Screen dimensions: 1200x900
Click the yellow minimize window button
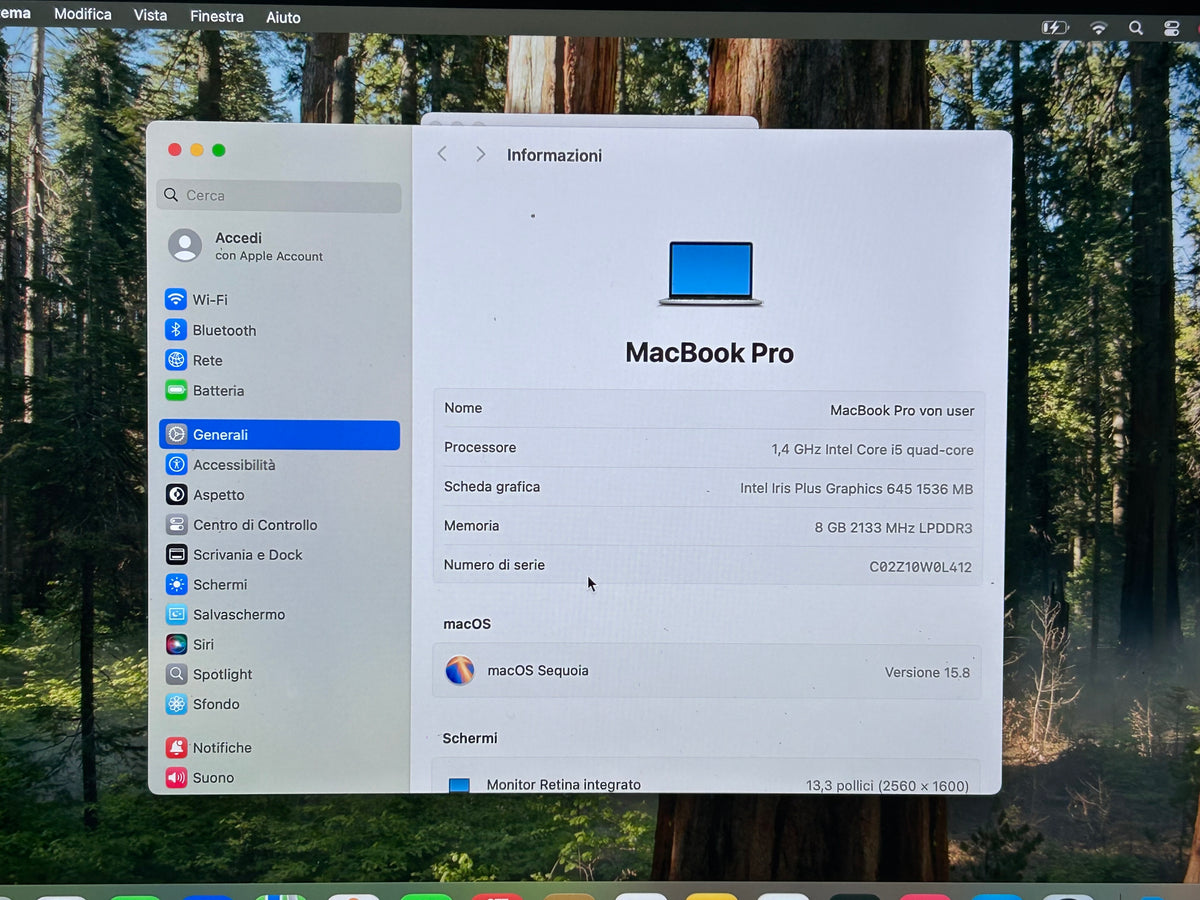coord(197,150)
